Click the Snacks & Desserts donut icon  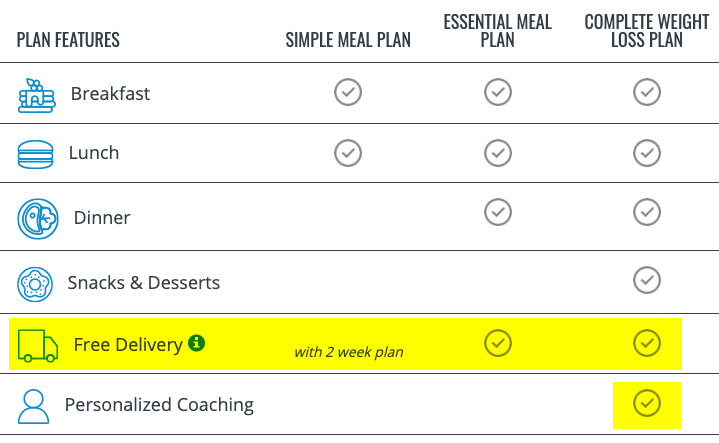[35, 284]
